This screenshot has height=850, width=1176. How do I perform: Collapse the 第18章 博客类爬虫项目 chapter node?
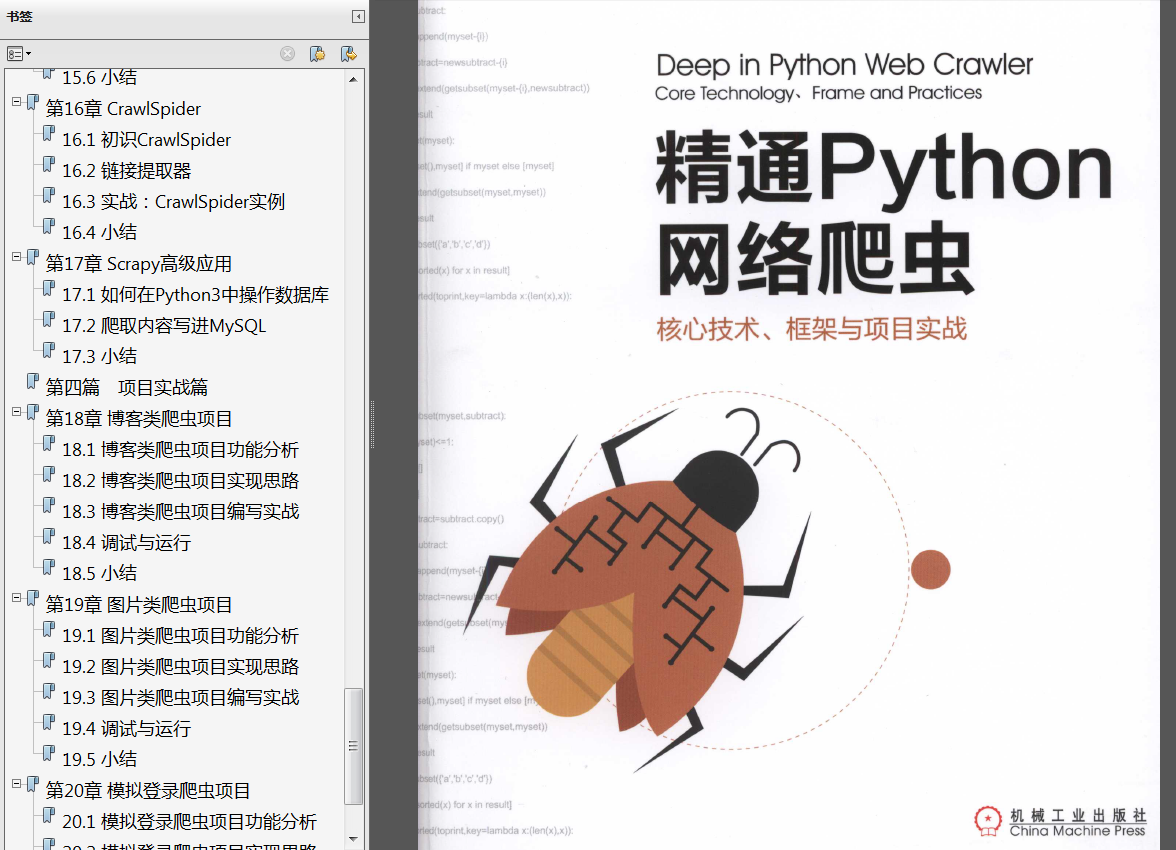click(16, 412)
